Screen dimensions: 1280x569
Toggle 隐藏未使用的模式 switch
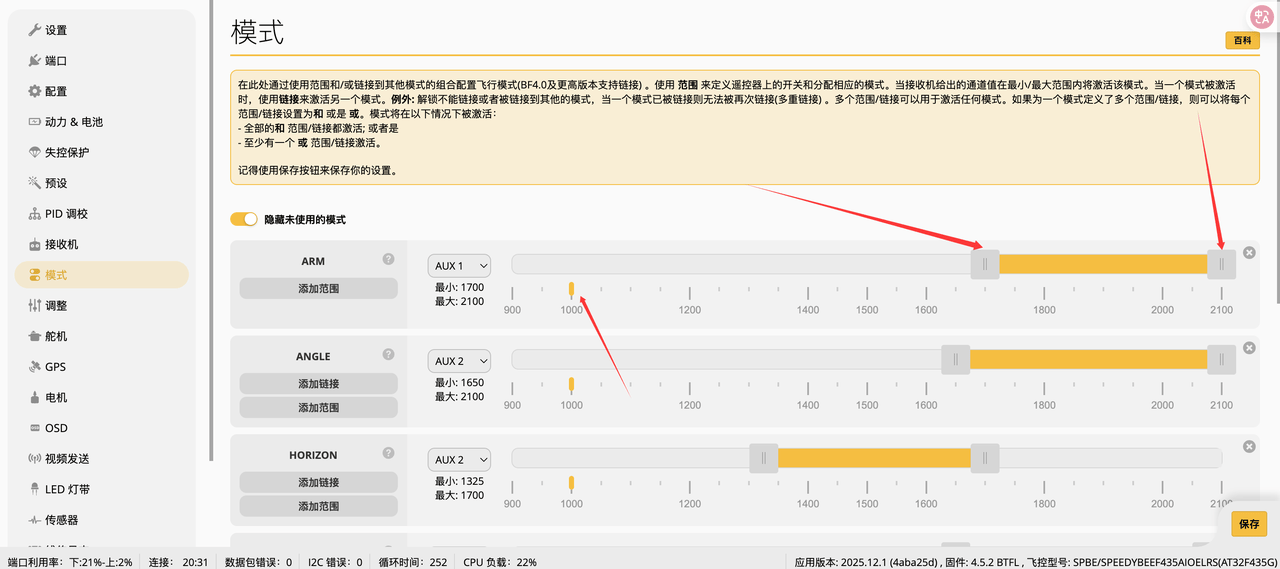coord(244,219)
